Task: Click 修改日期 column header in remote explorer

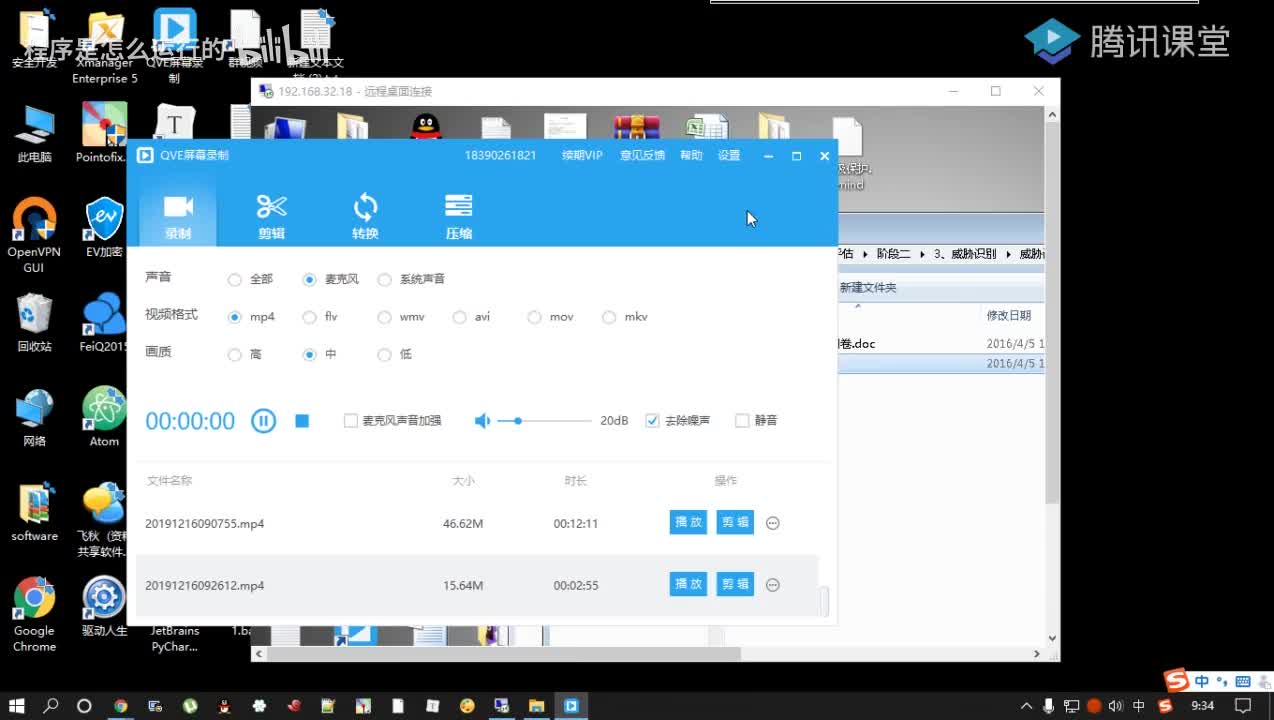Action: click(1009, 315)
